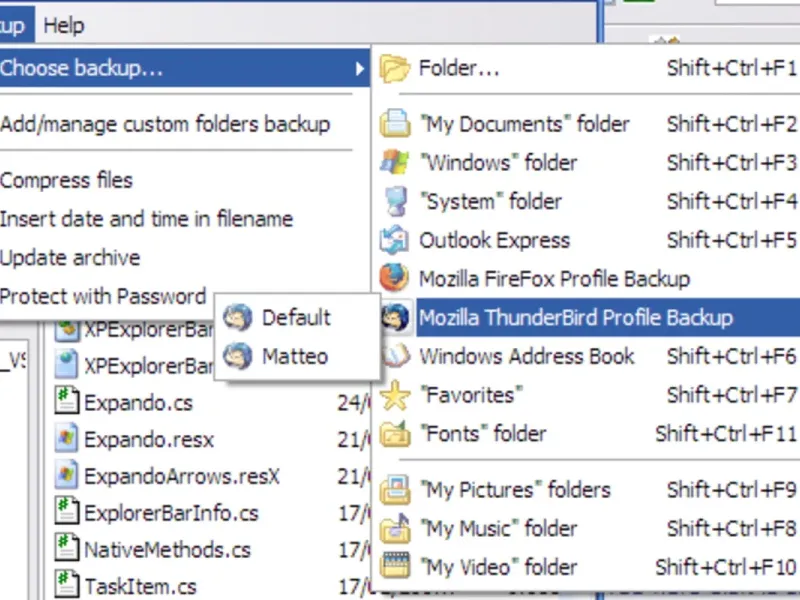800x600 pixels.
Task: Click the Favorites star icon
Action: coord(396,396)
